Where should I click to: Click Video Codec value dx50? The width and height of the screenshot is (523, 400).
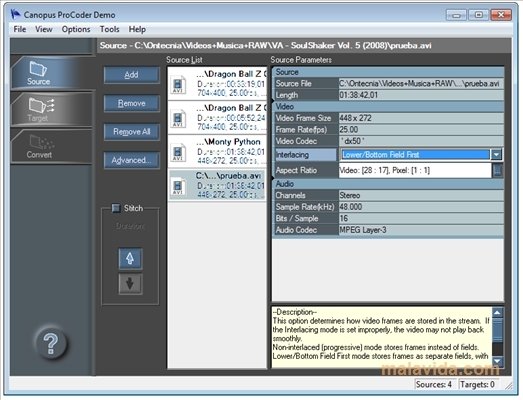pyautogui.click(x=421, y=141)
